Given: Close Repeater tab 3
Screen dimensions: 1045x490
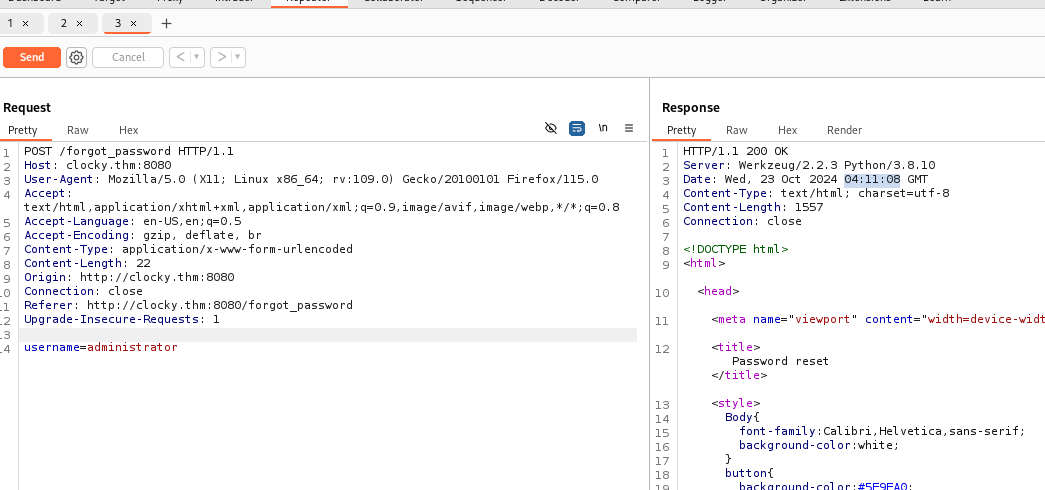Looking at the screenshot, I should 133,23.
